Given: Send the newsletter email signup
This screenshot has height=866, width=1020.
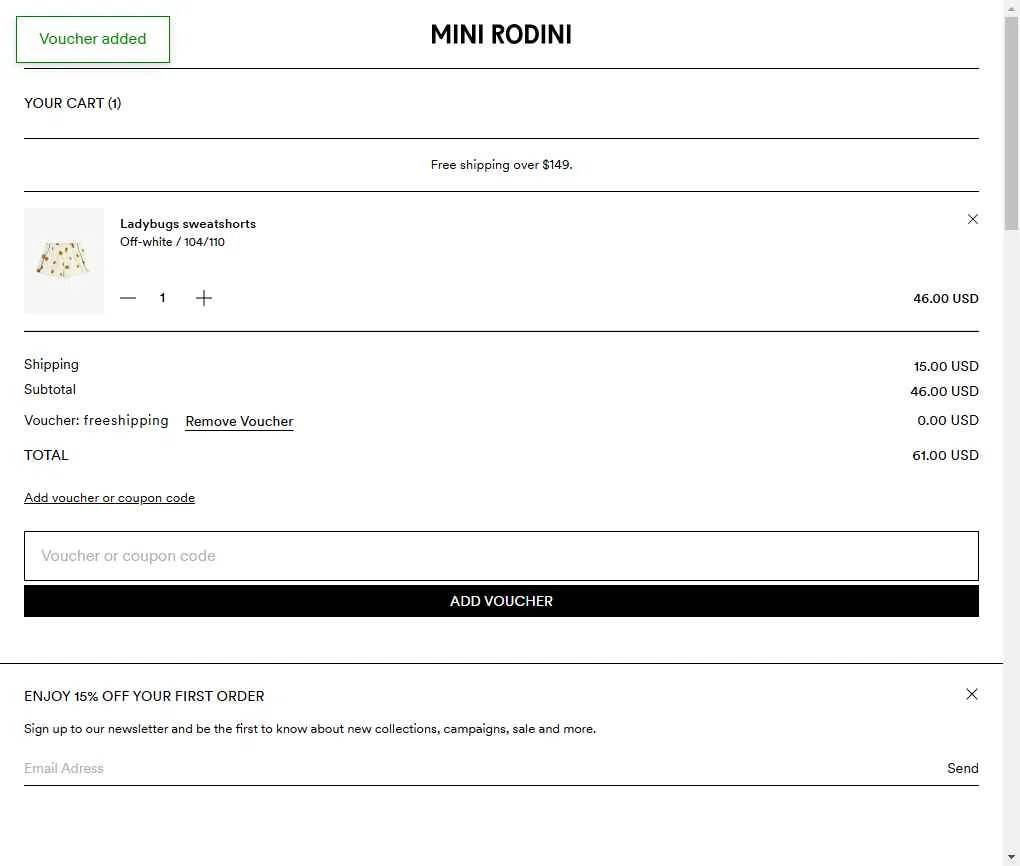Looking at the screenshot, I should (x=963, y=768).
